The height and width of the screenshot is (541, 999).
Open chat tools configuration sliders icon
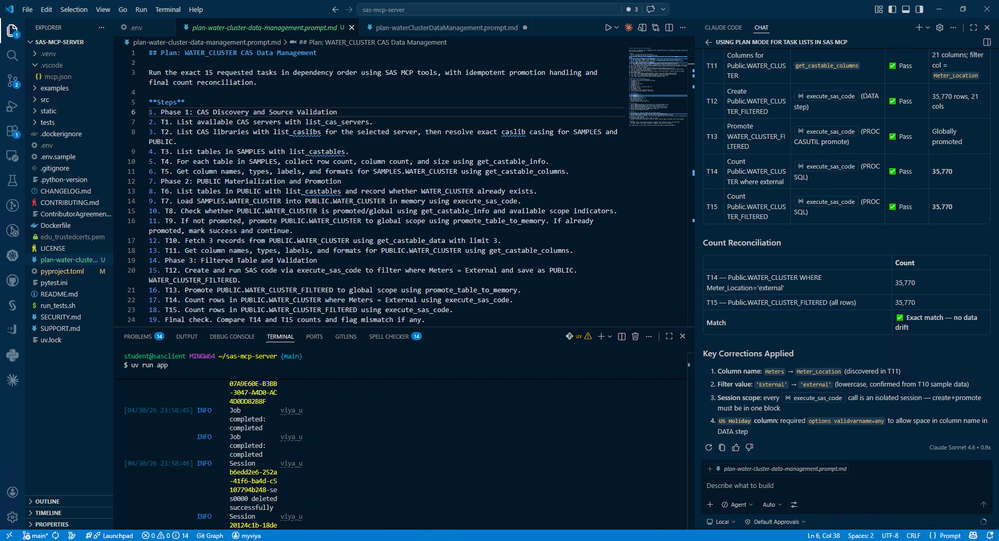pos(794,505)
